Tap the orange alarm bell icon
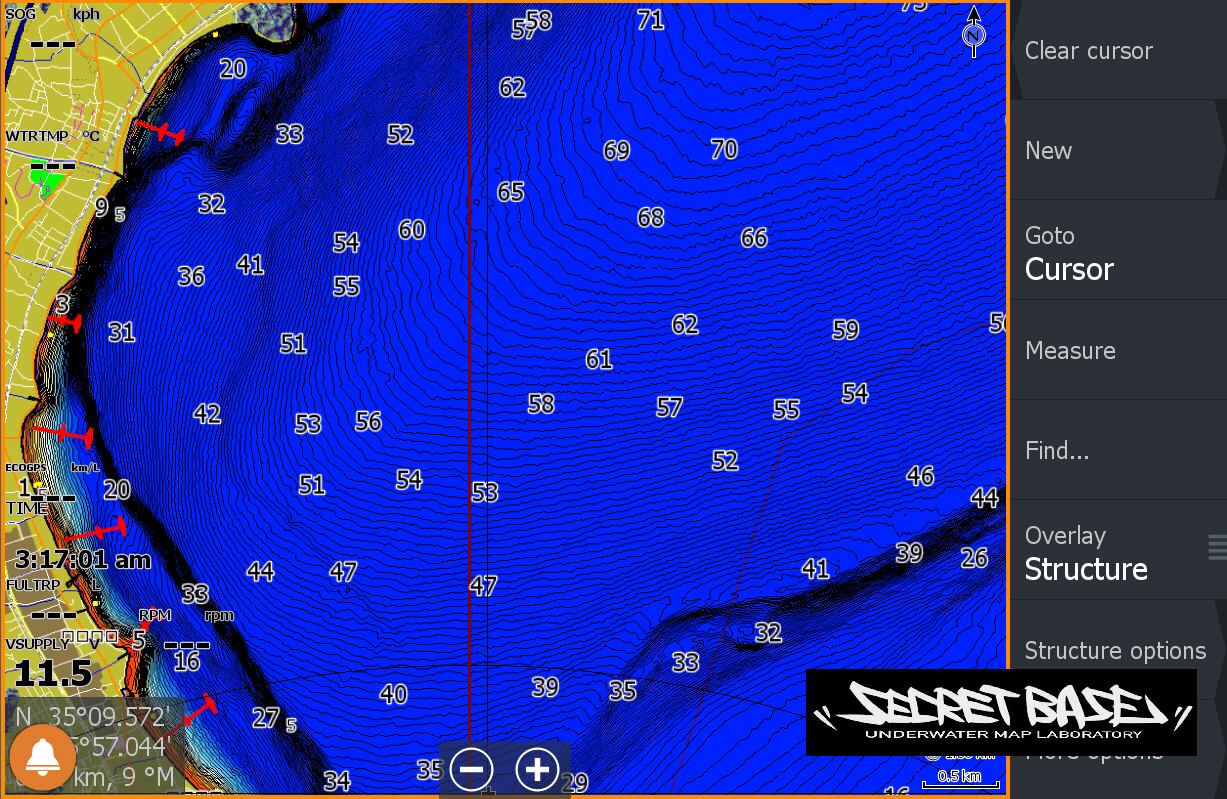 tap(43, 758)
